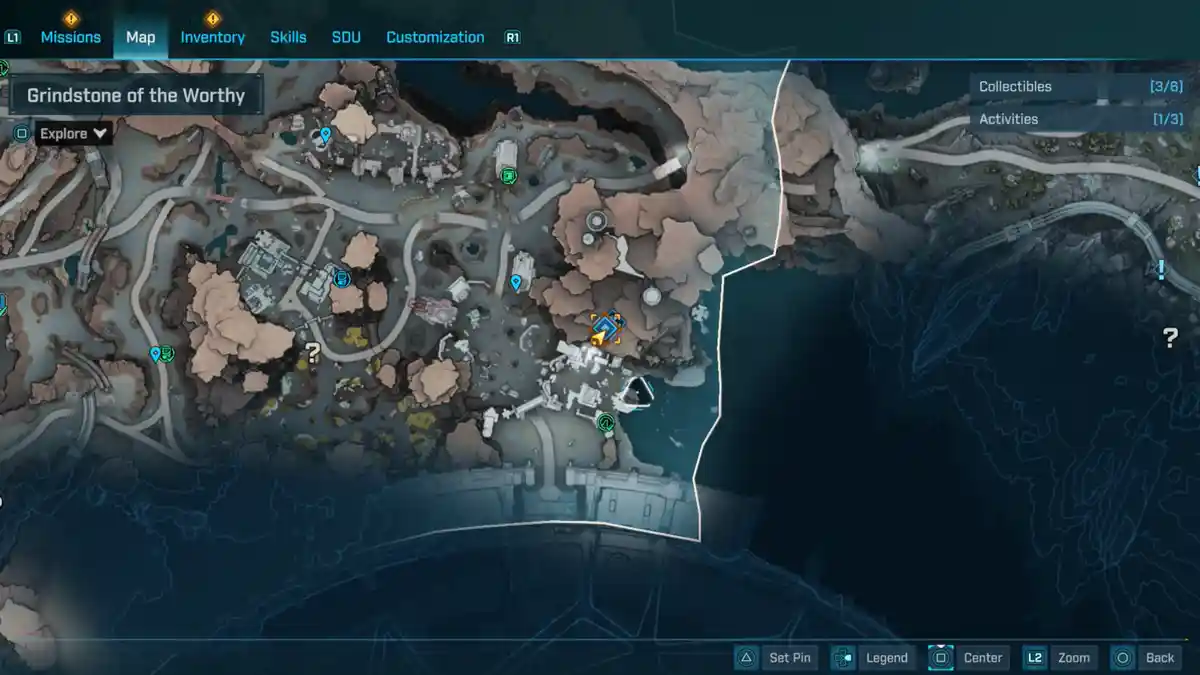Click the blue exclamation mission marker
The height and width of the screenshot is (675, 1200).
coord(1161,269)
